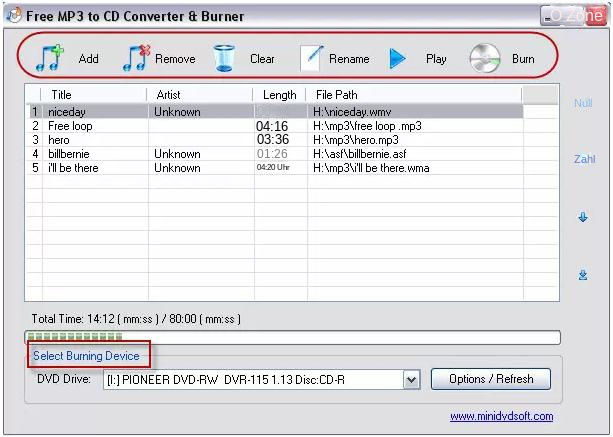Click the Unknown artist cell for billbernie
This screenshot has width=613, height=437.
coord(177,154)
